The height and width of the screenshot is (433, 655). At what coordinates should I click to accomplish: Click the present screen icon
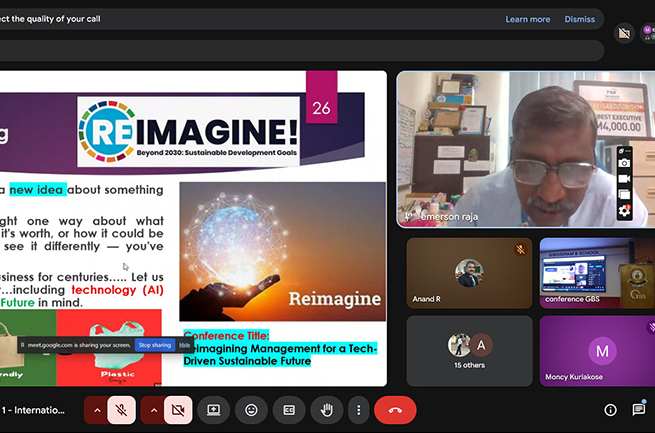[213, 409]
